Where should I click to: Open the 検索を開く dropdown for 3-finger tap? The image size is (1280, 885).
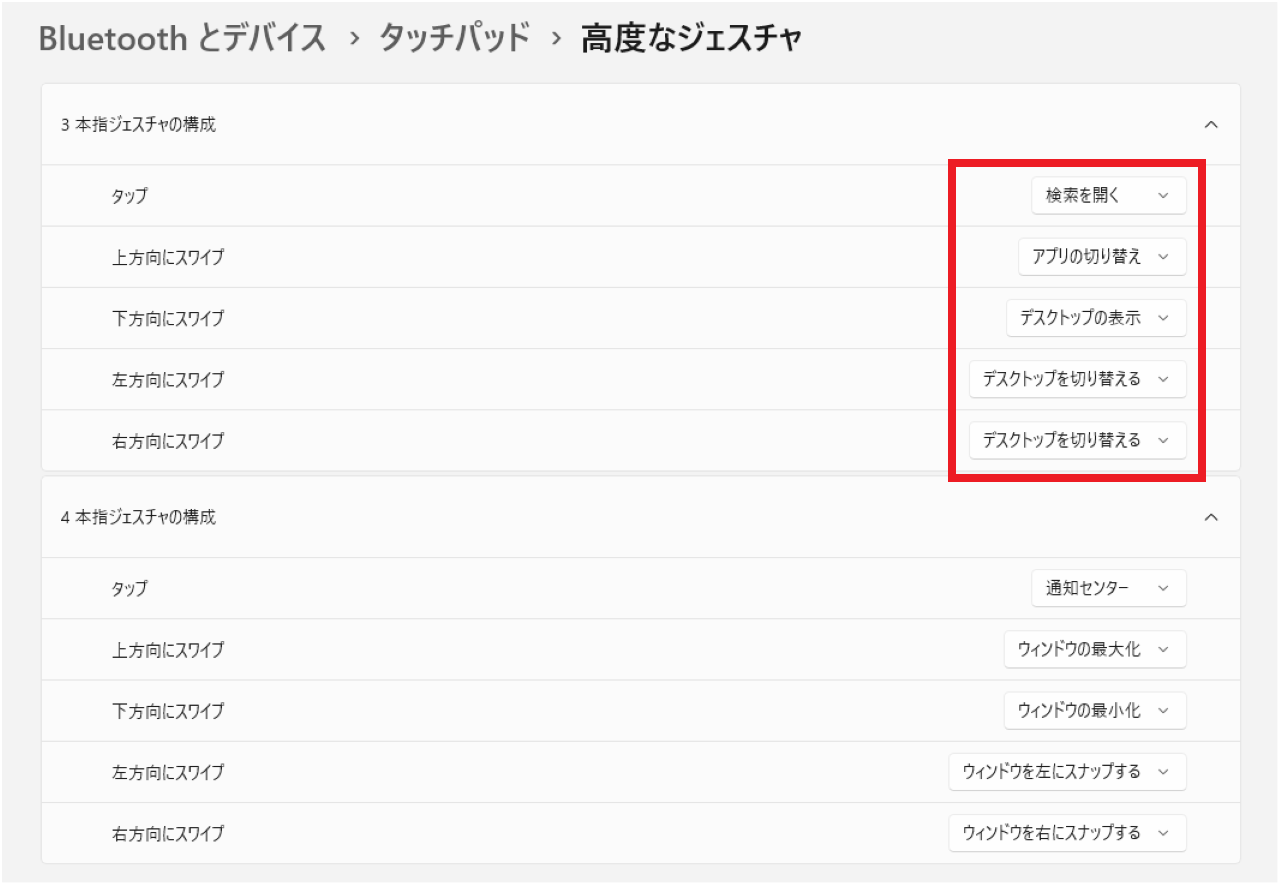pyautogui.click(x=1108, y=196)
